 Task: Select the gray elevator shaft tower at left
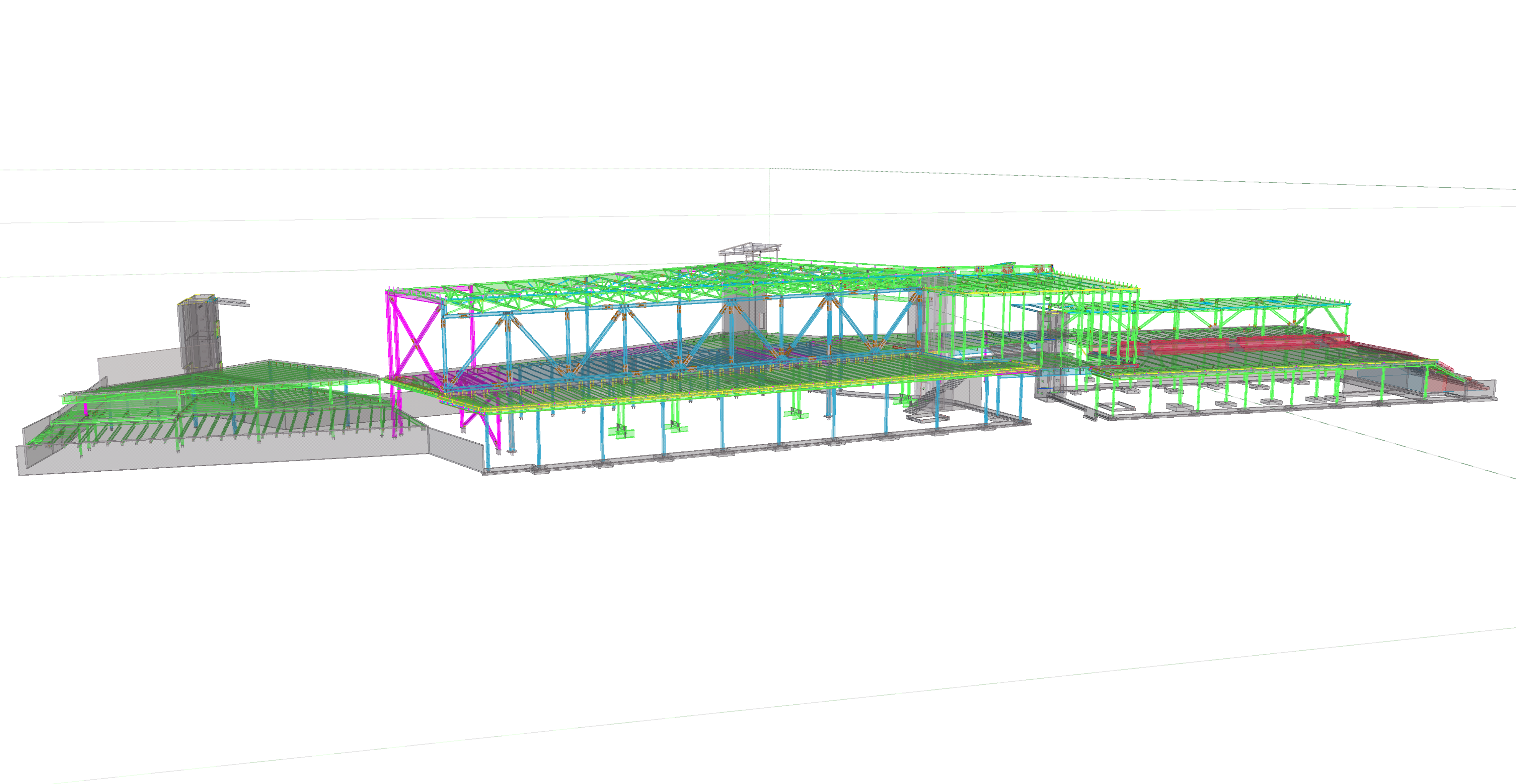(x=200, y=333)
